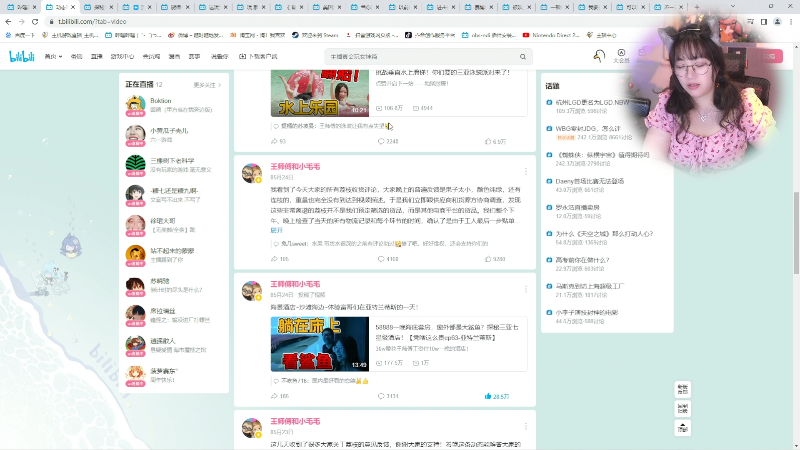Open the 水上乐园 video thumbnail
This screenshot has width=800, height=450.
click(x=320, y=94)
